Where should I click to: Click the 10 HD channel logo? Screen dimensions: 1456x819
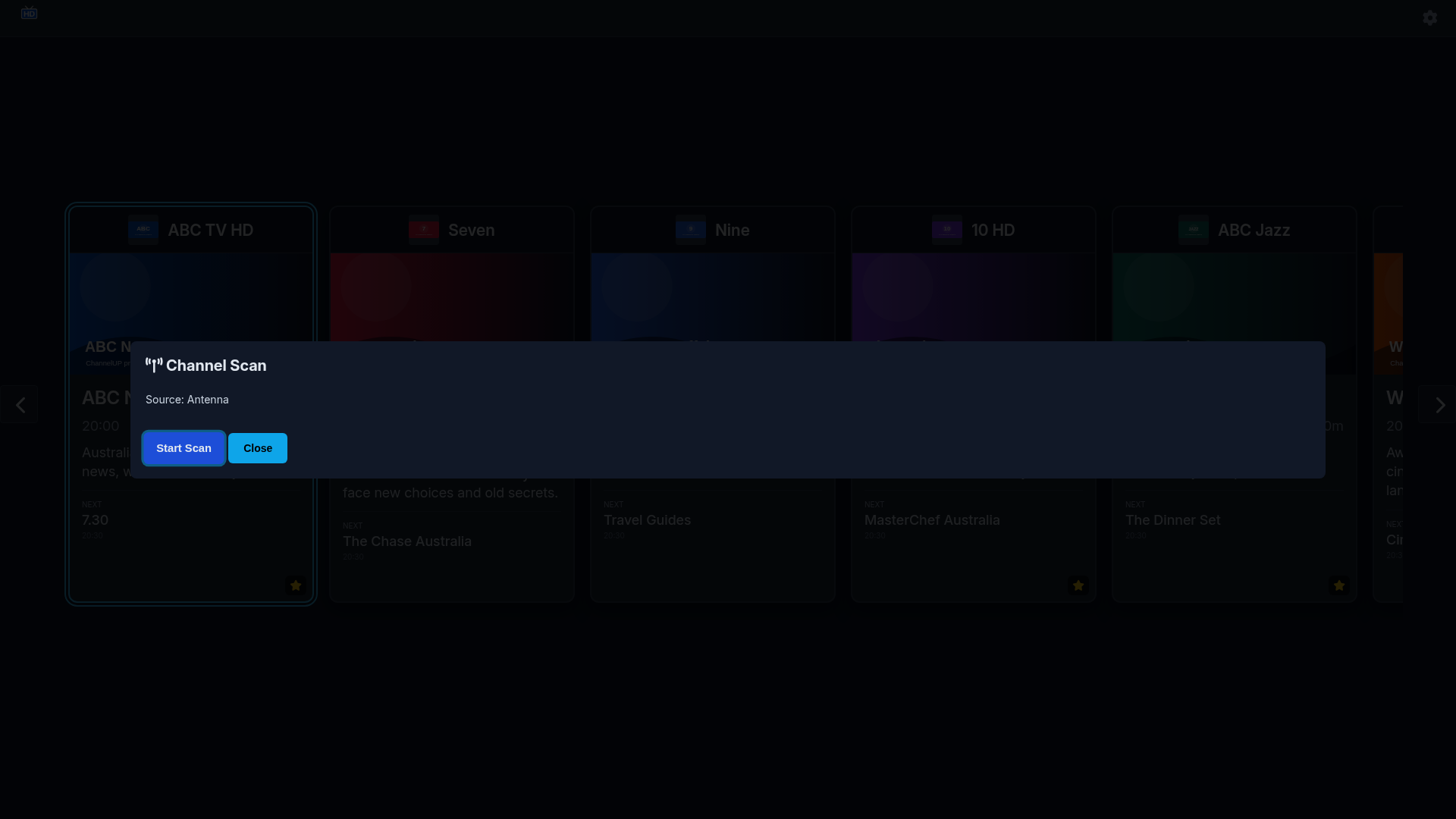coord(947,230)
